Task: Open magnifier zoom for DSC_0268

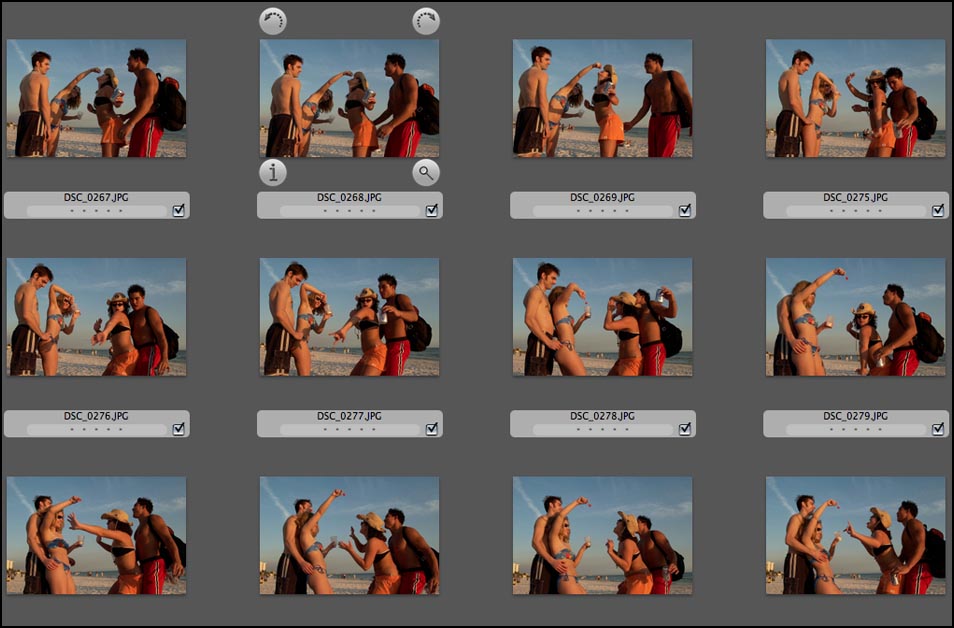Action: tap(426, 173)
